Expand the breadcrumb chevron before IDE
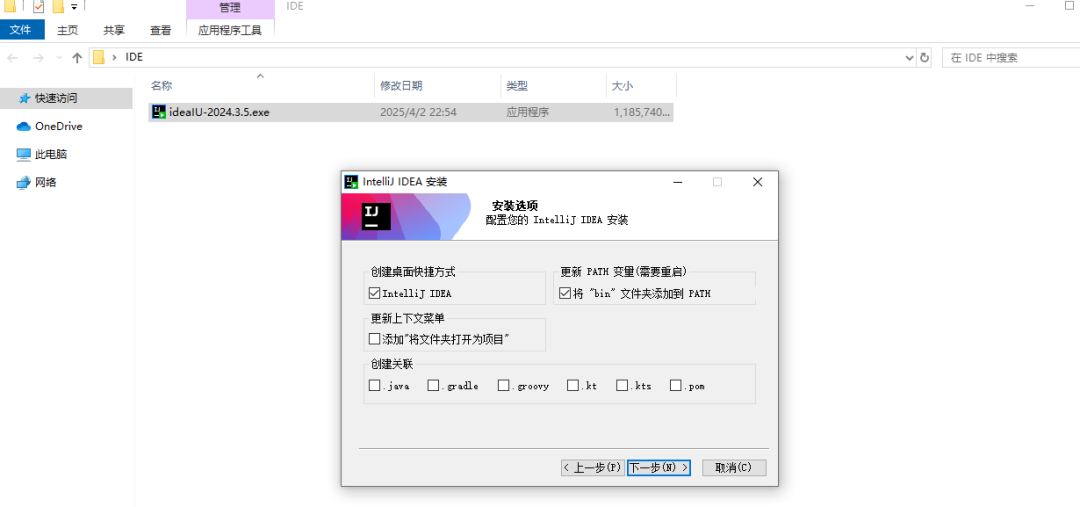The image size is (1080, 507). [x=114, y=58]
